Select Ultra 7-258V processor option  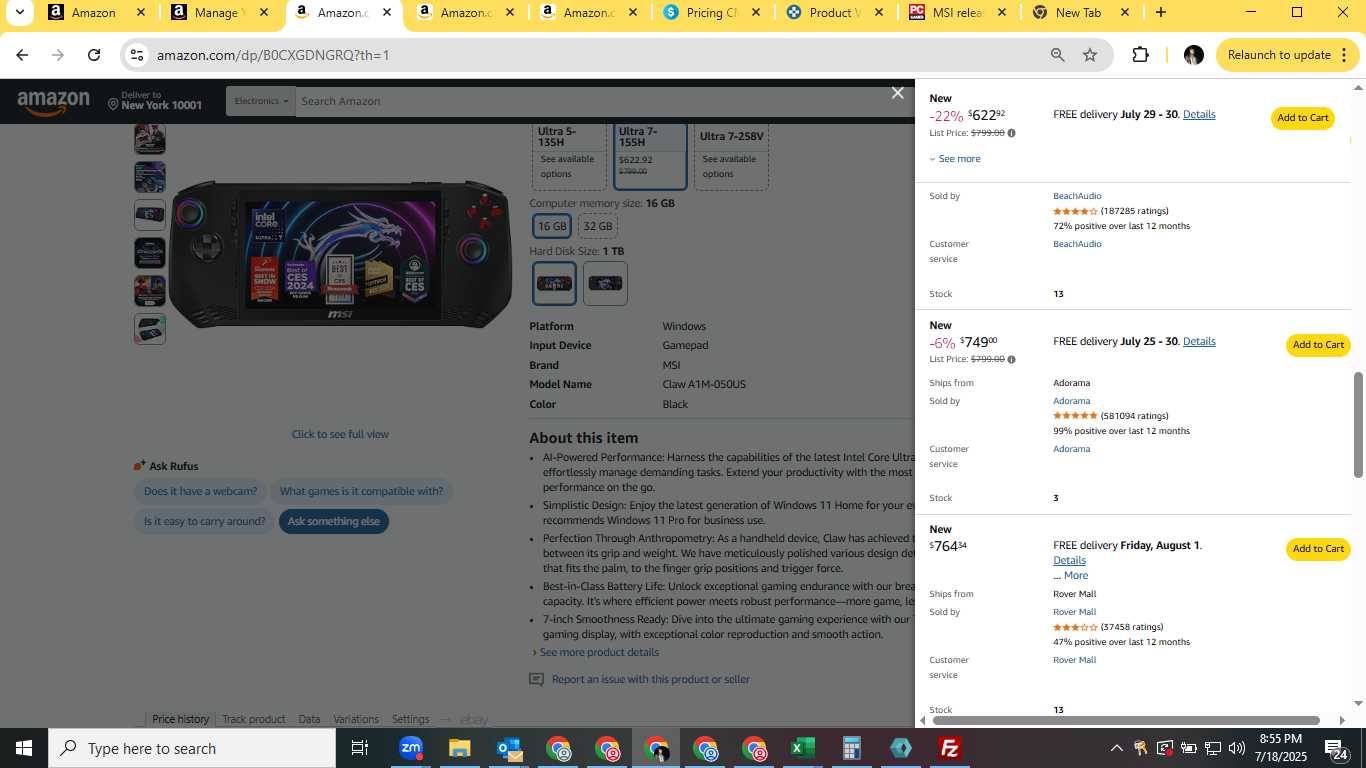(731, 156)
